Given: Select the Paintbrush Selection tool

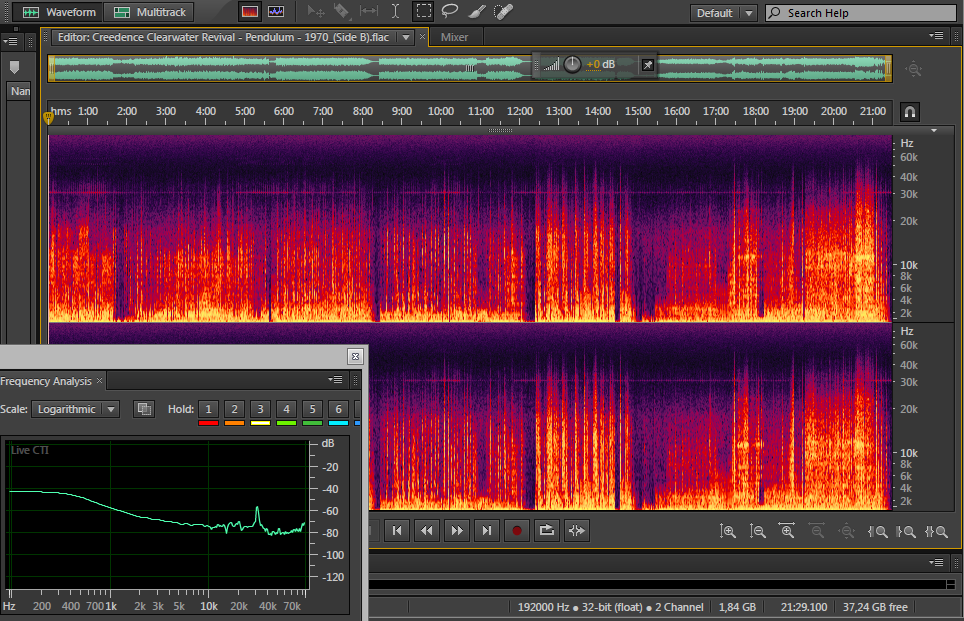Looking at the screenshot, I should pos(476,12).
